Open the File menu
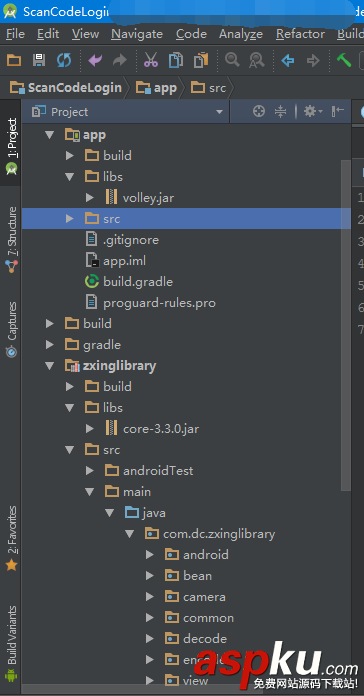 click(16, 34)
